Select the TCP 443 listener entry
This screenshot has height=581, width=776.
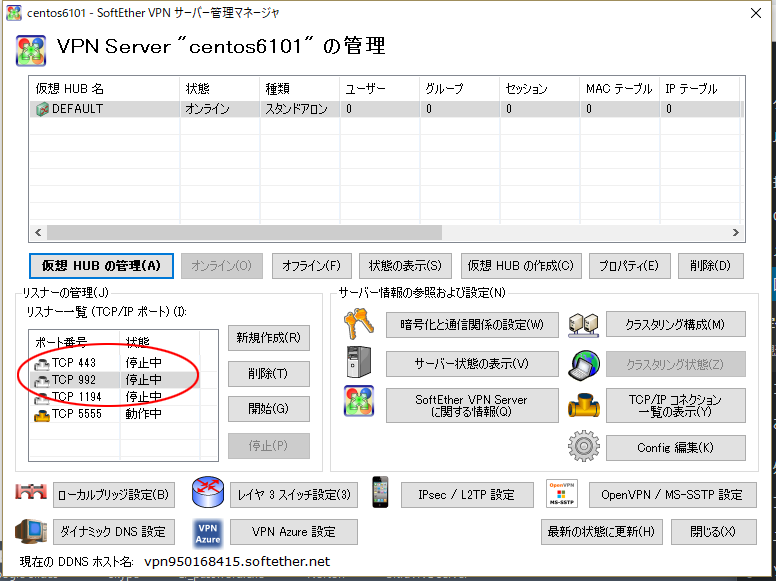coord(74,363)
